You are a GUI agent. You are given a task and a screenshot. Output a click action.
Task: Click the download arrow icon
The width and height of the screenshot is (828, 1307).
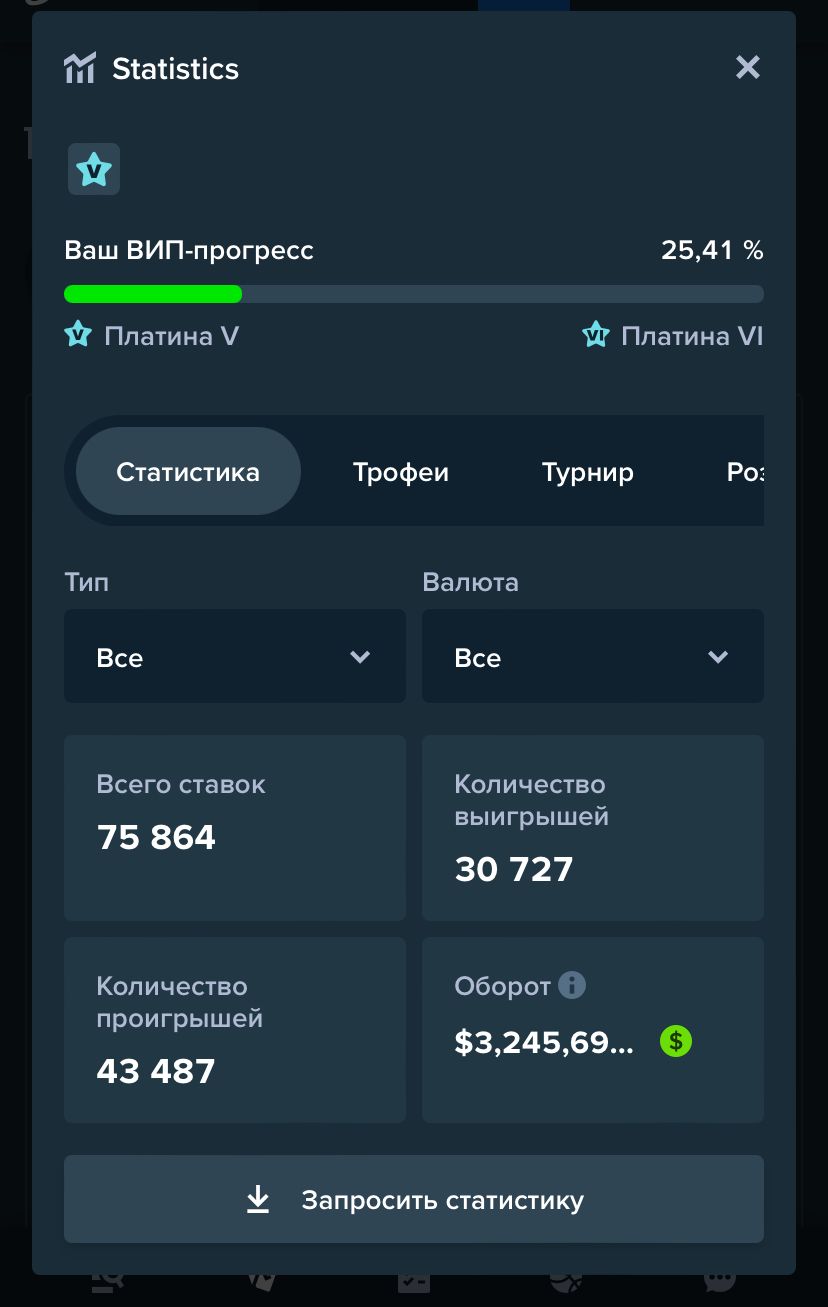click(x=258, y=1200)
